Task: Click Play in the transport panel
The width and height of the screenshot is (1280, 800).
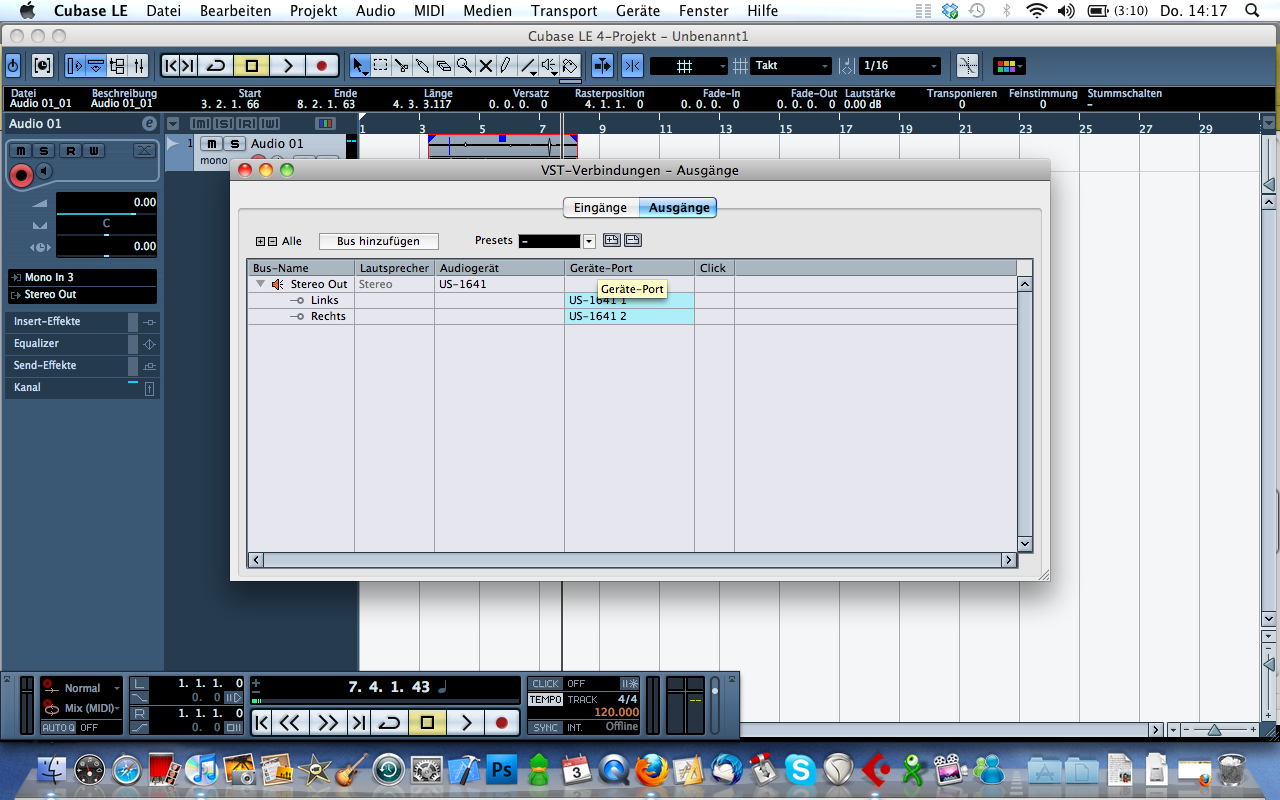Action: [x=465, y=722]
